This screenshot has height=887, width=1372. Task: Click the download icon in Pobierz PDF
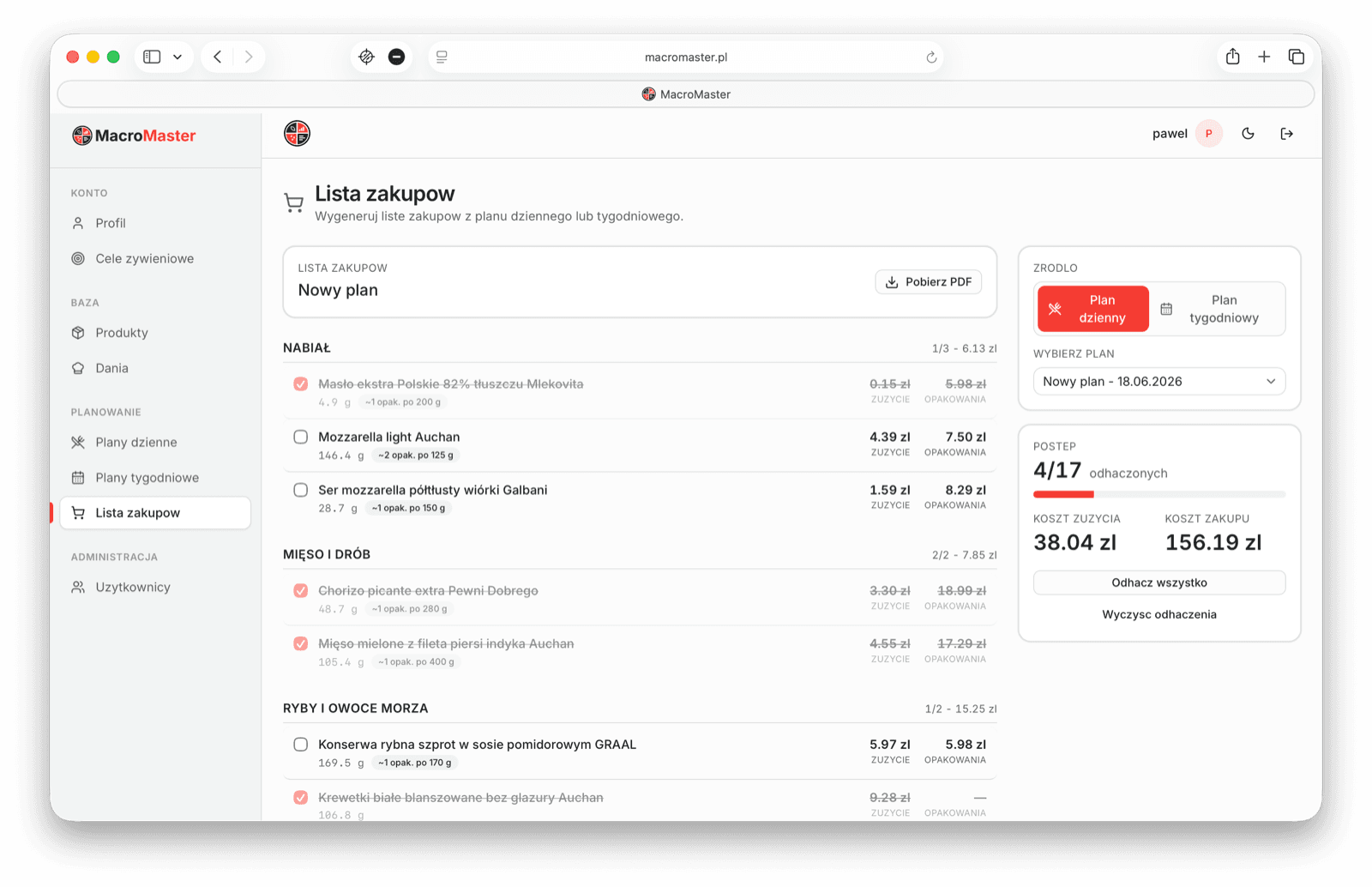coord(892,282)
